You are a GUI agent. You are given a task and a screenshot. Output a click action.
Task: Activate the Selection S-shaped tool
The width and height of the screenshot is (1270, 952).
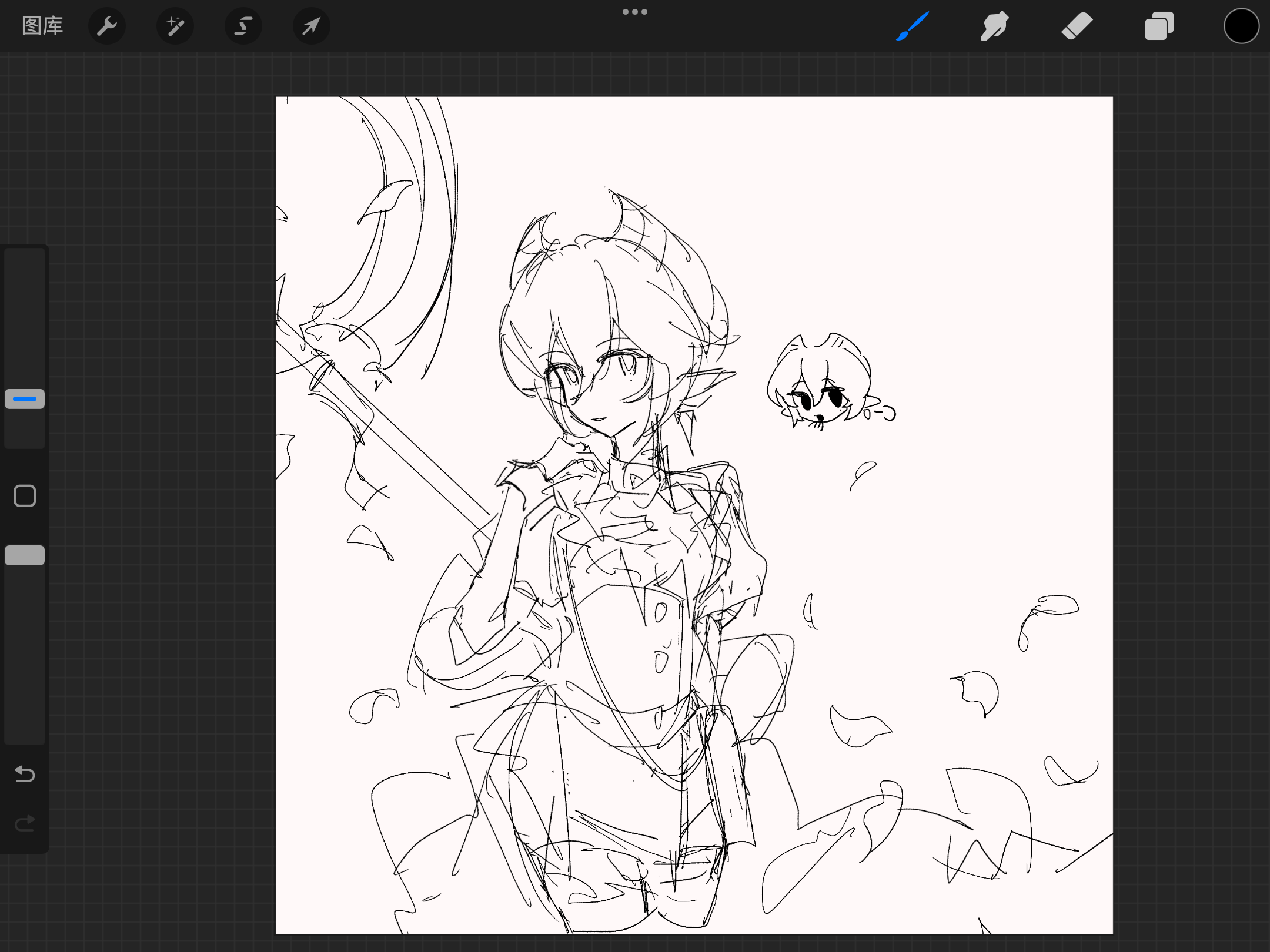243,26
